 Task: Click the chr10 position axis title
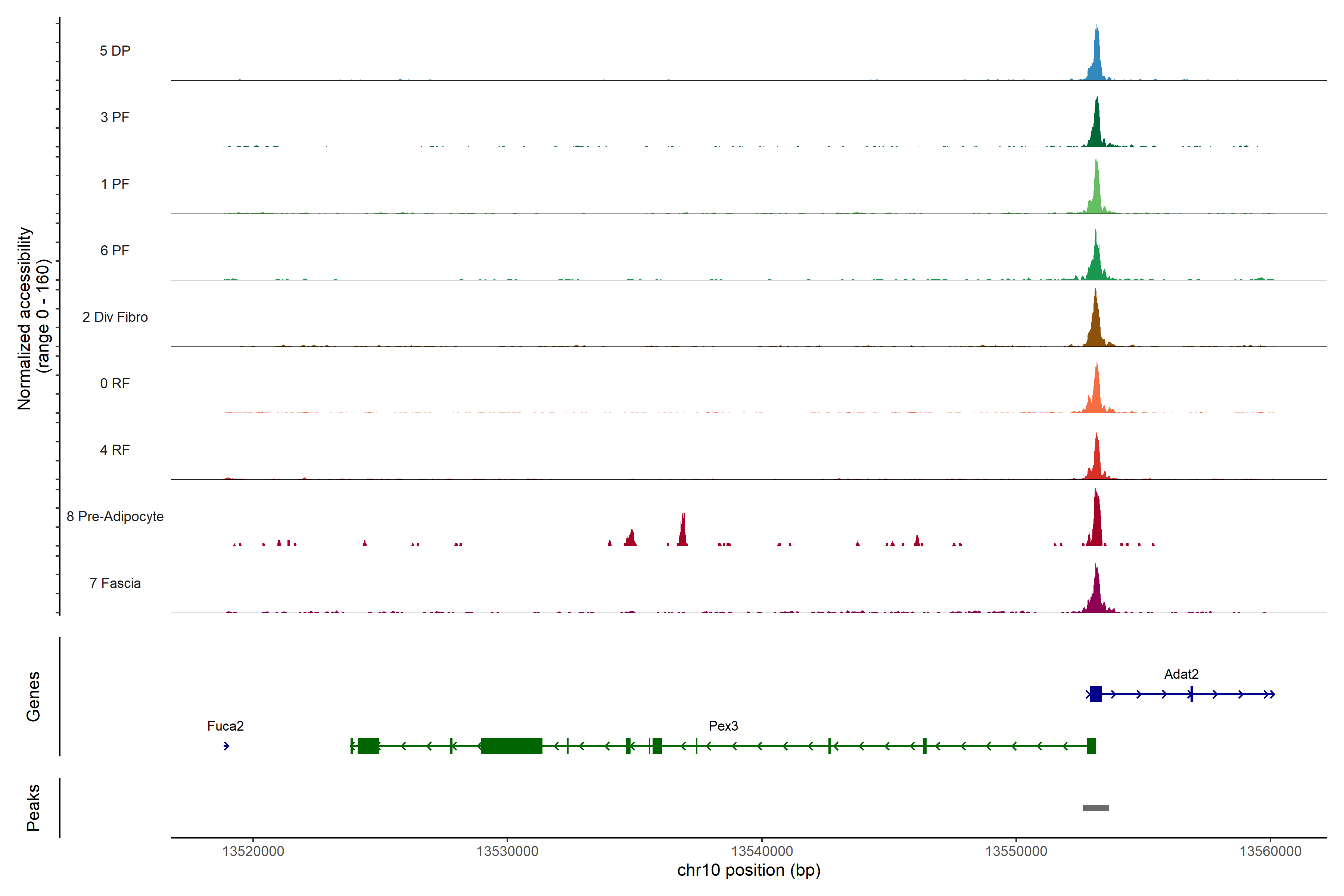(749, 870)
